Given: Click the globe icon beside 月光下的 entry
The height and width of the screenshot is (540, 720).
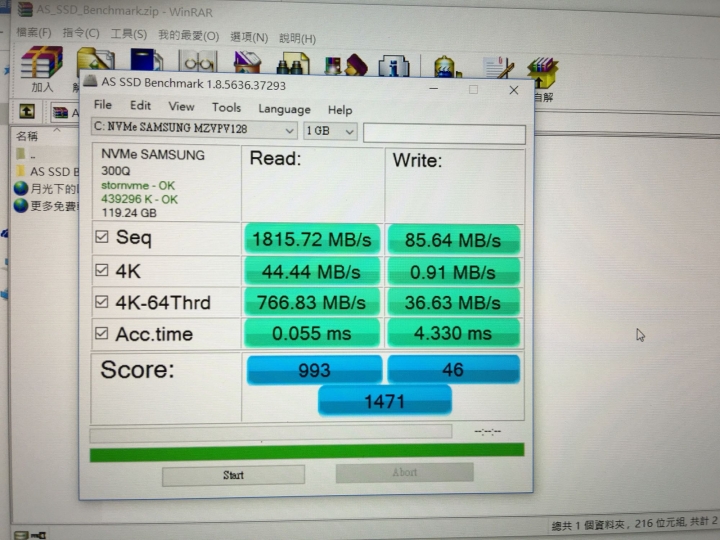Looking at the screenshot, I should (21, 188).
